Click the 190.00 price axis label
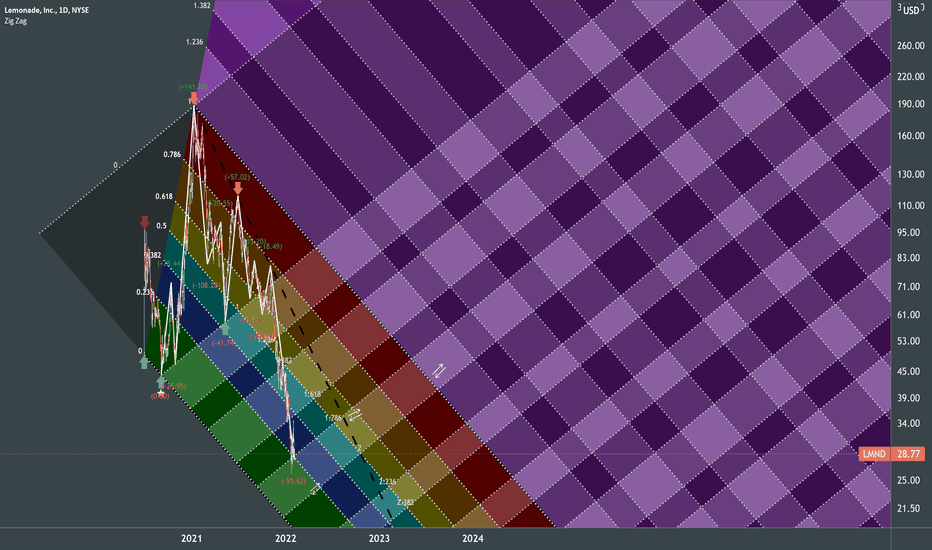 coord(911,104)
